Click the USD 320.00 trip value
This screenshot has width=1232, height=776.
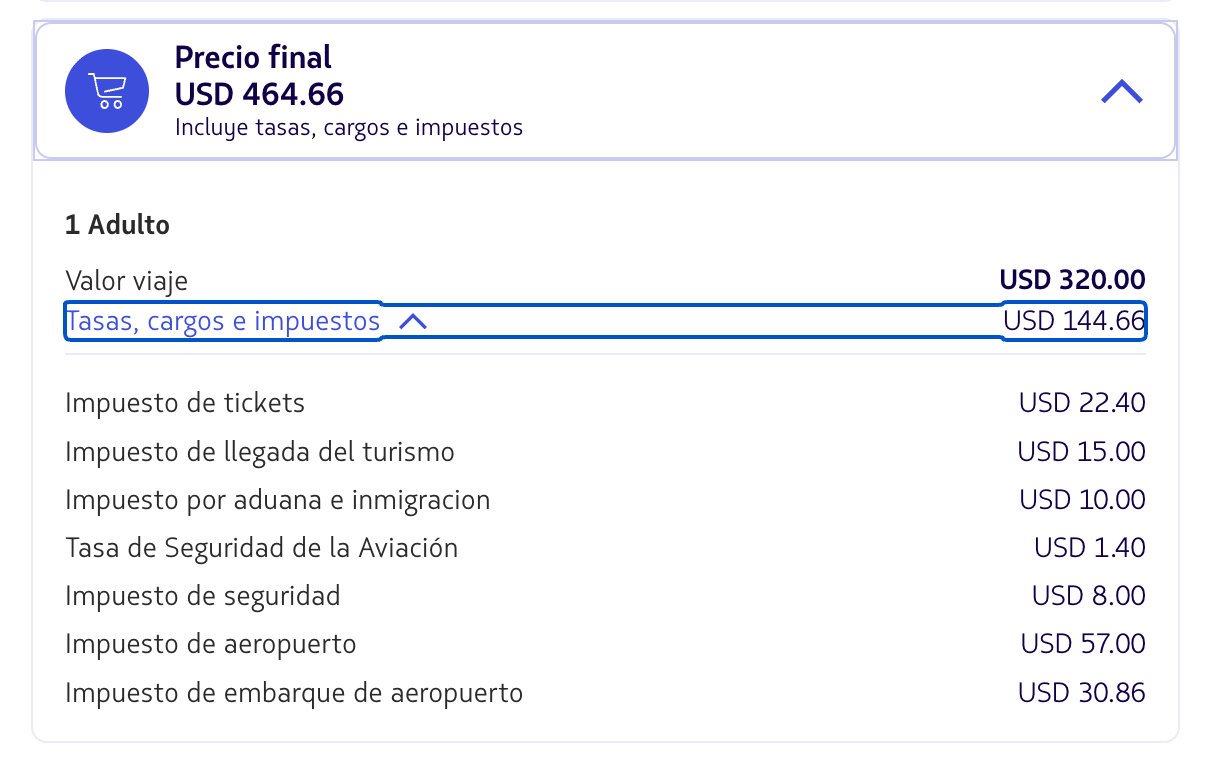click(1072, 280)
